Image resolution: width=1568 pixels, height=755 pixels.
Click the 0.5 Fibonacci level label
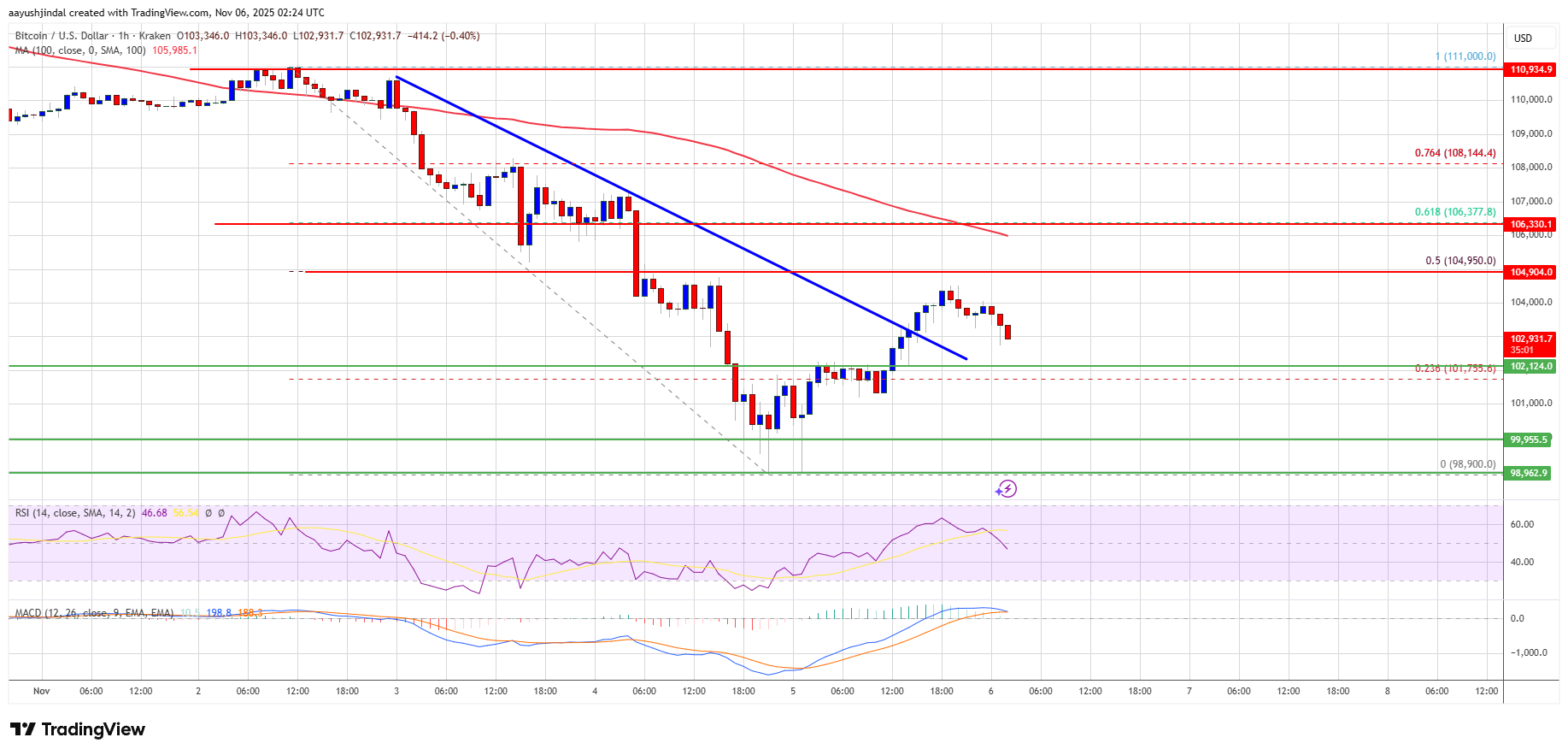[1459, 261]
